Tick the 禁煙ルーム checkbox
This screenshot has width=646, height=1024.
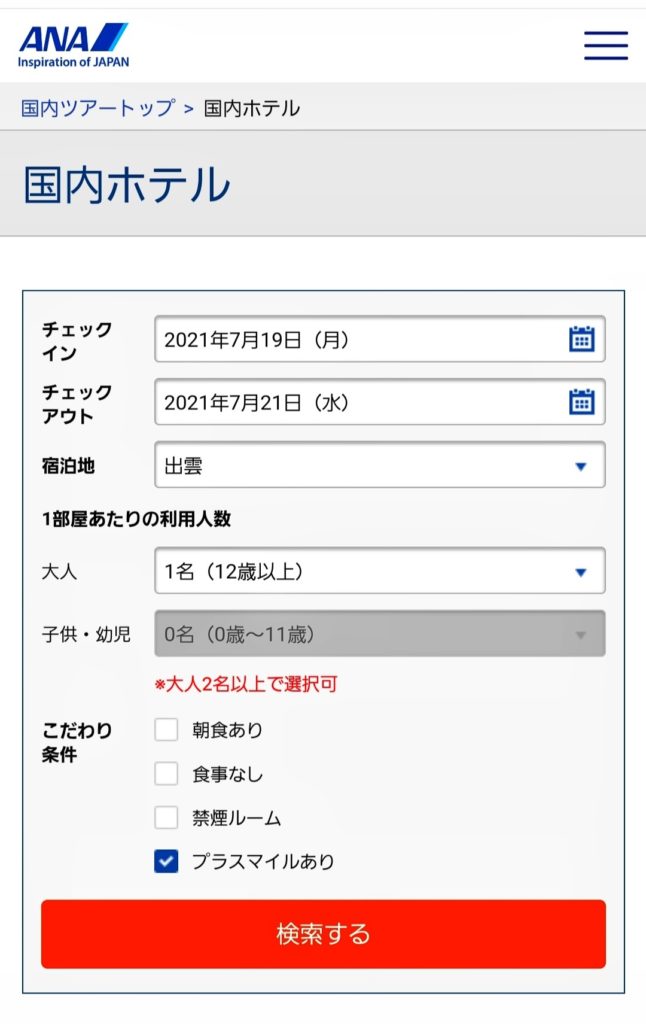(x=166, y=818)
